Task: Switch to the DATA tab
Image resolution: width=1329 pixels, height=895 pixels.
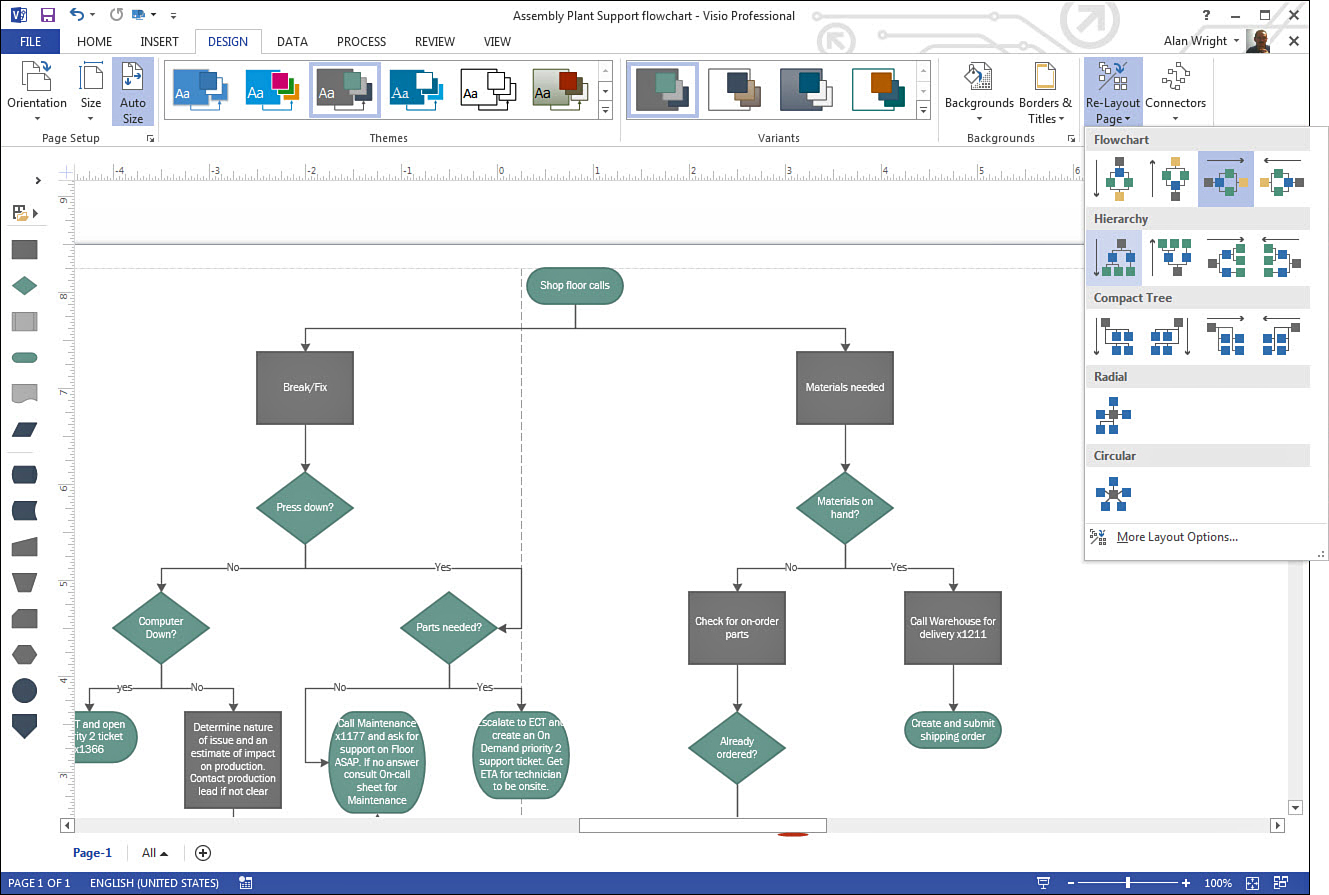Action: (x=292, y=42)
